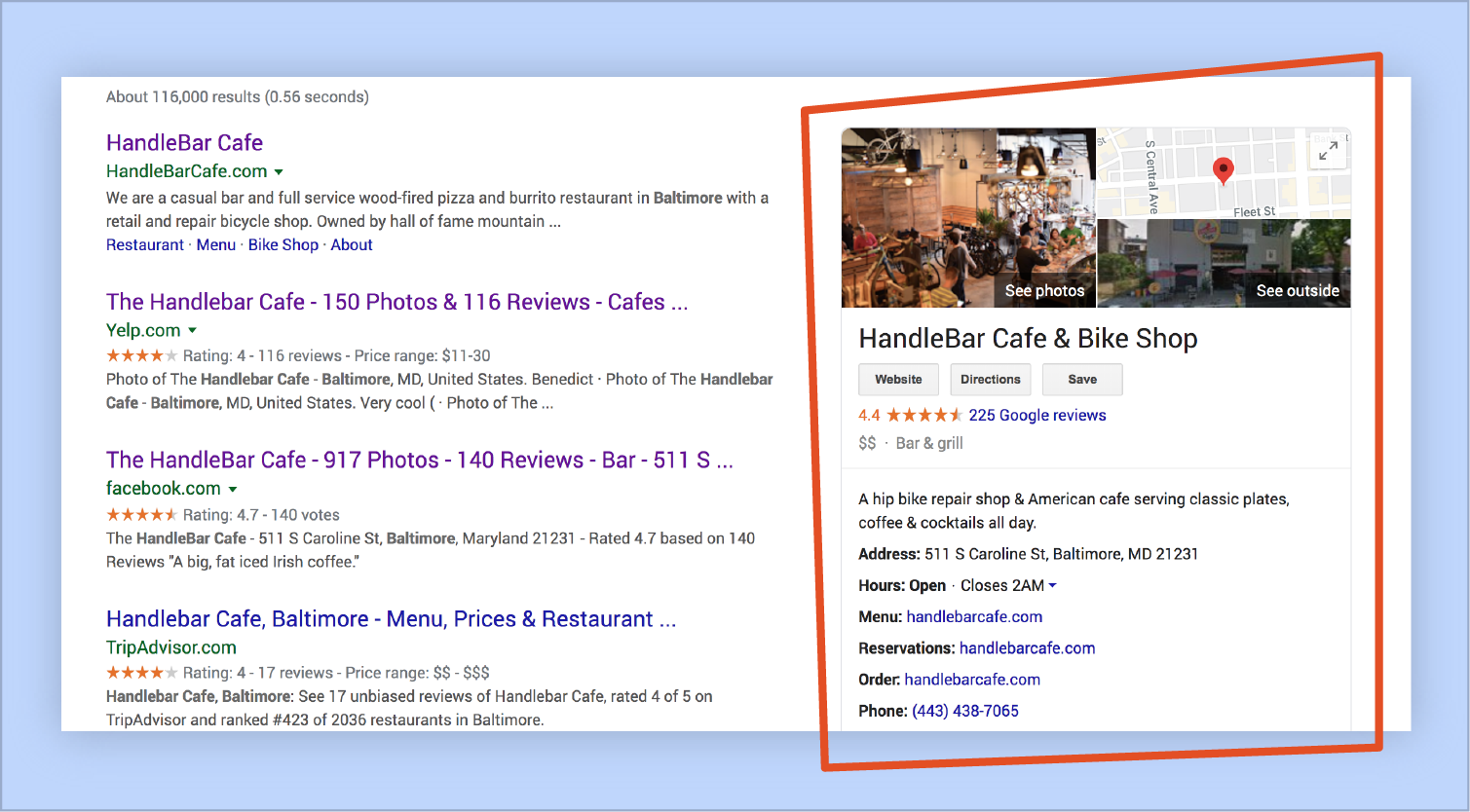Click the red location pin on map
Viewport: 1470px width, 812px height.
[x=1223, y=170]
